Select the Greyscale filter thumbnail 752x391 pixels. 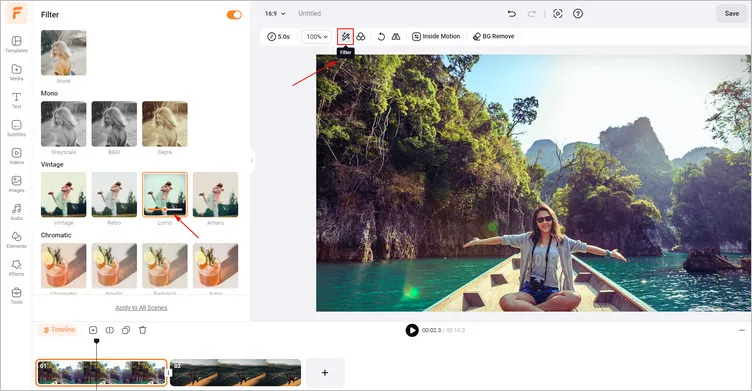(x=64, y=124)
